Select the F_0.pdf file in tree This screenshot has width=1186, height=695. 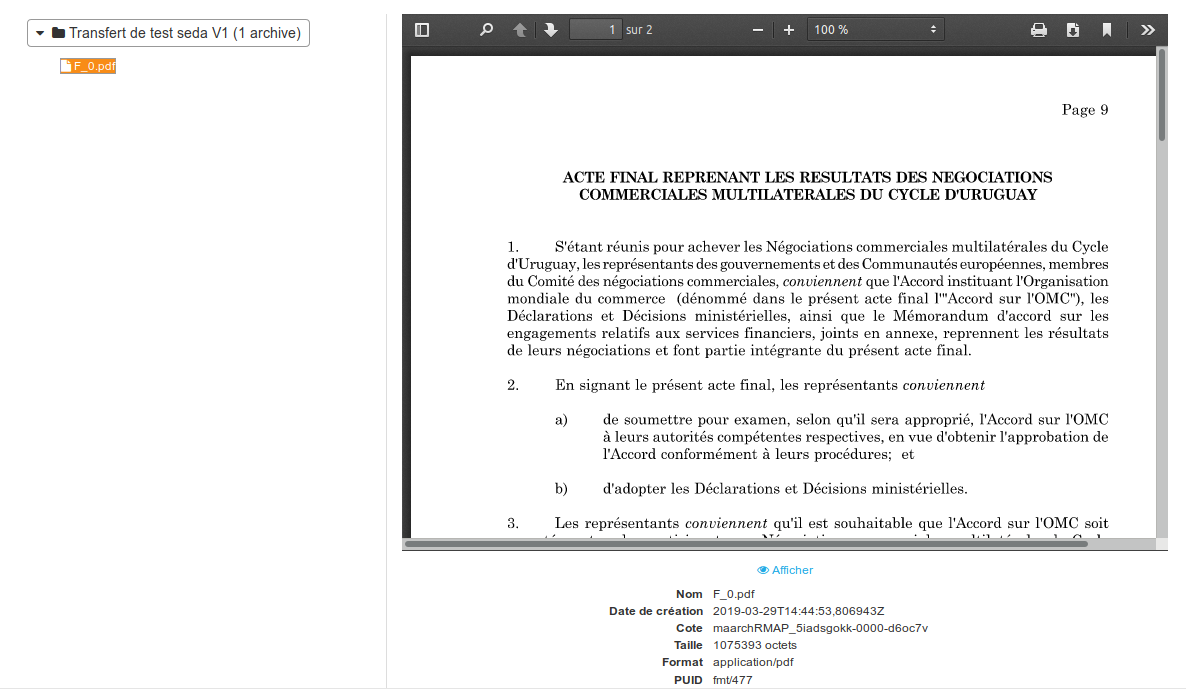tap(88, 66)
